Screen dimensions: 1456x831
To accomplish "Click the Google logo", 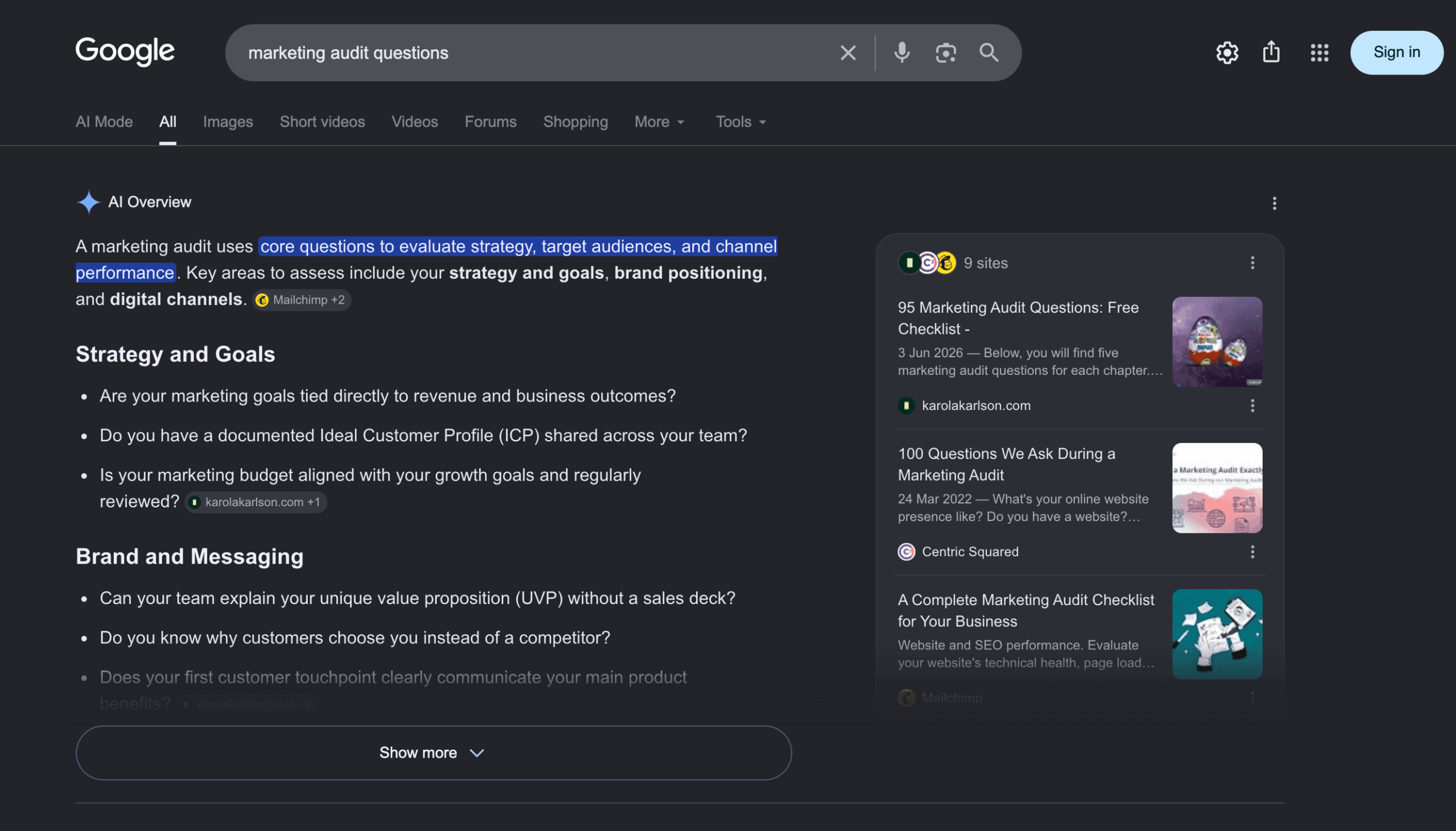I will 125,52.
